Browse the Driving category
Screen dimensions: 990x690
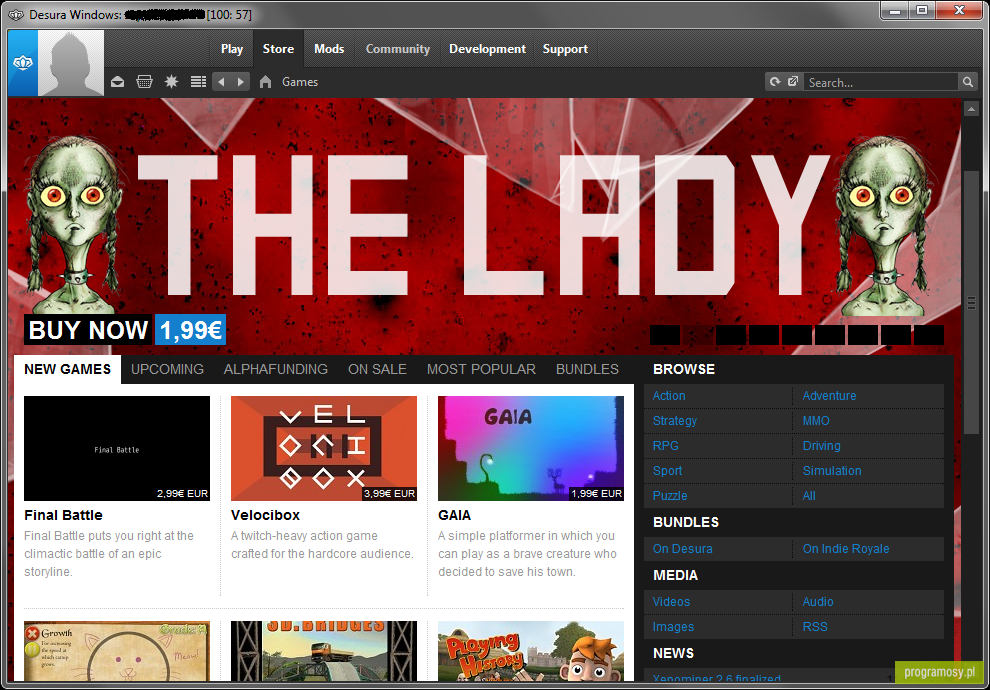(x=821, y=446)
